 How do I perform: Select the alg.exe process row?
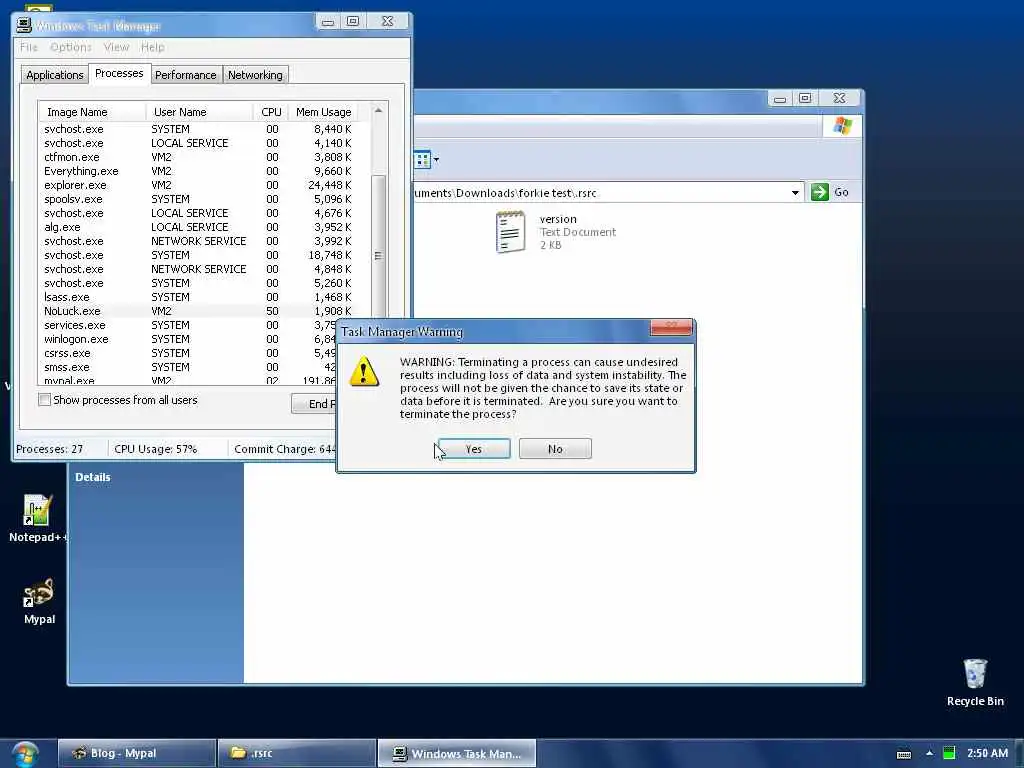tap(198, 227)
